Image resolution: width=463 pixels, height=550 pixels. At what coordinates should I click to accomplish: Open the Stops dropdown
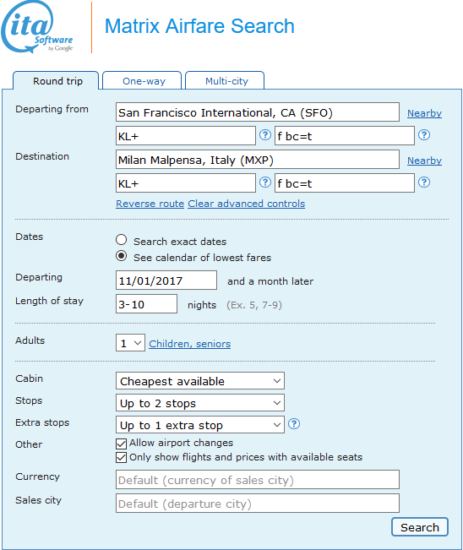click(x=200, y=403)
